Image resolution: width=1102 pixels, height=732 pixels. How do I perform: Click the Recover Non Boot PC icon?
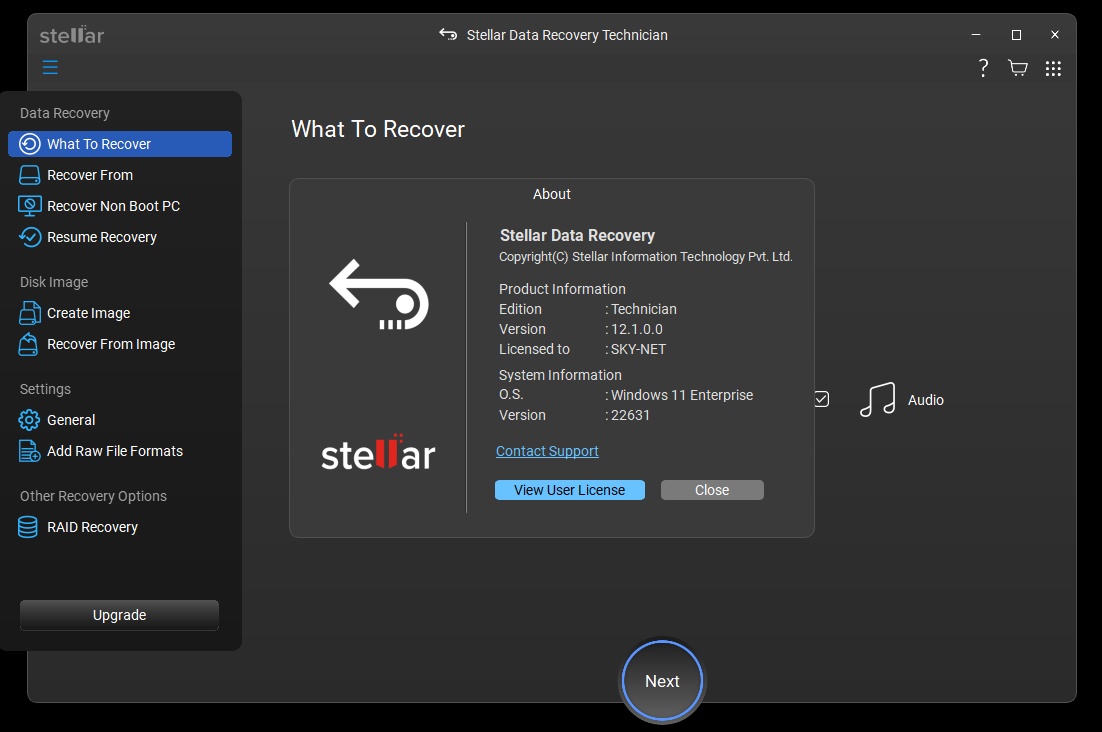pos(30,206)
